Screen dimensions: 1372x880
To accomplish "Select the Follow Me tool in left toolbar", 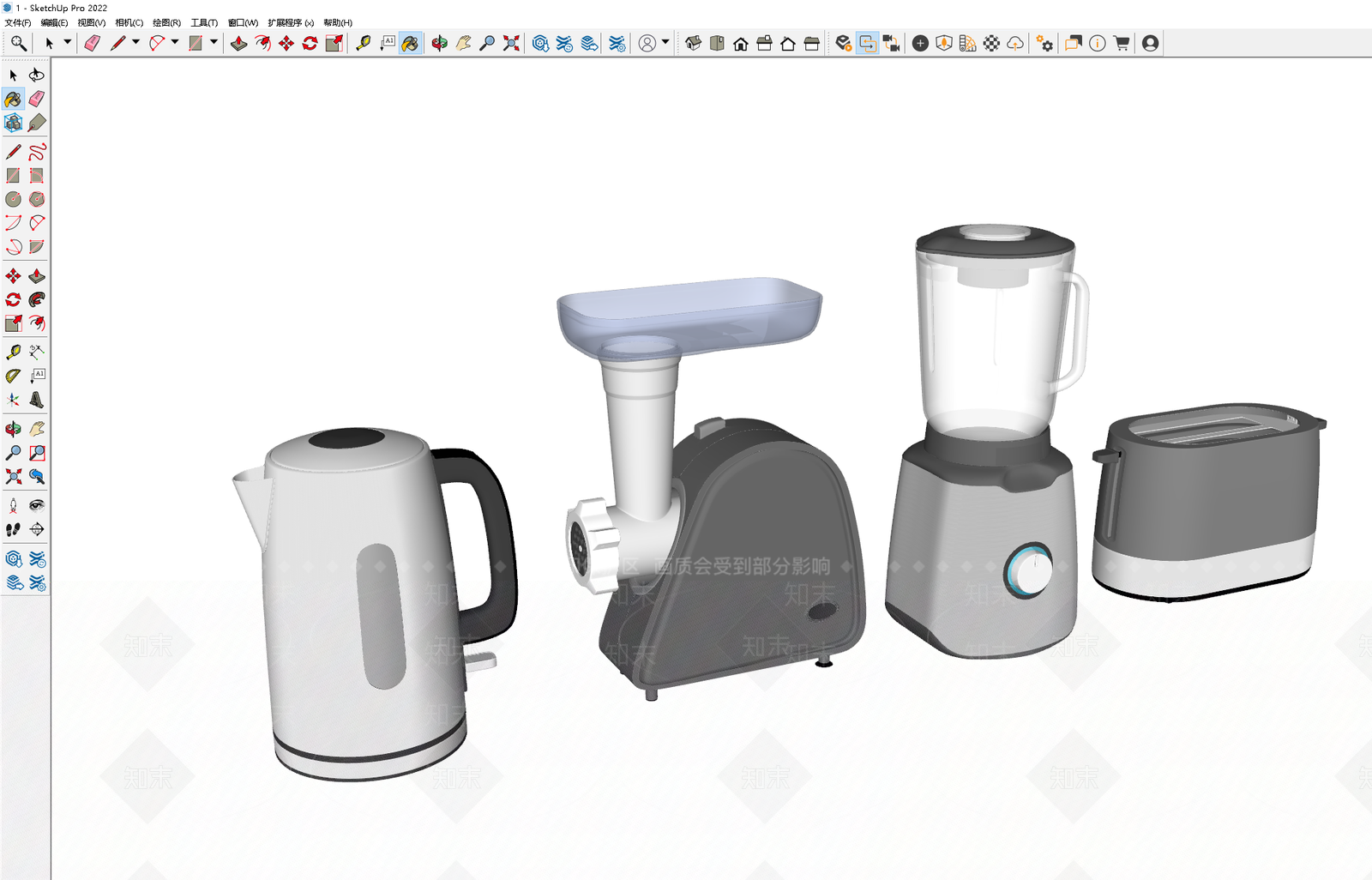I will pyautogui.click(x=37, y=299).
